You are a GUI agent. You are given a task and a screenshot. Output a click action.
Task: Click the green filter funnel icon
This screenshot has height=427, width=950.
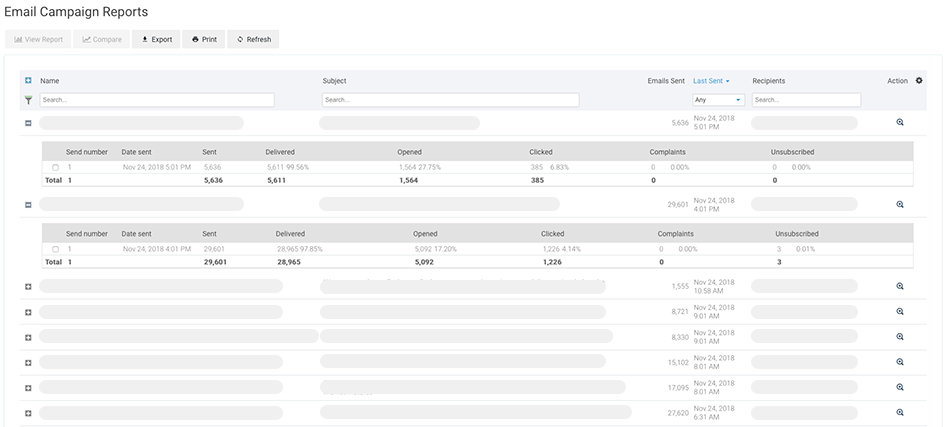point(28,100)
